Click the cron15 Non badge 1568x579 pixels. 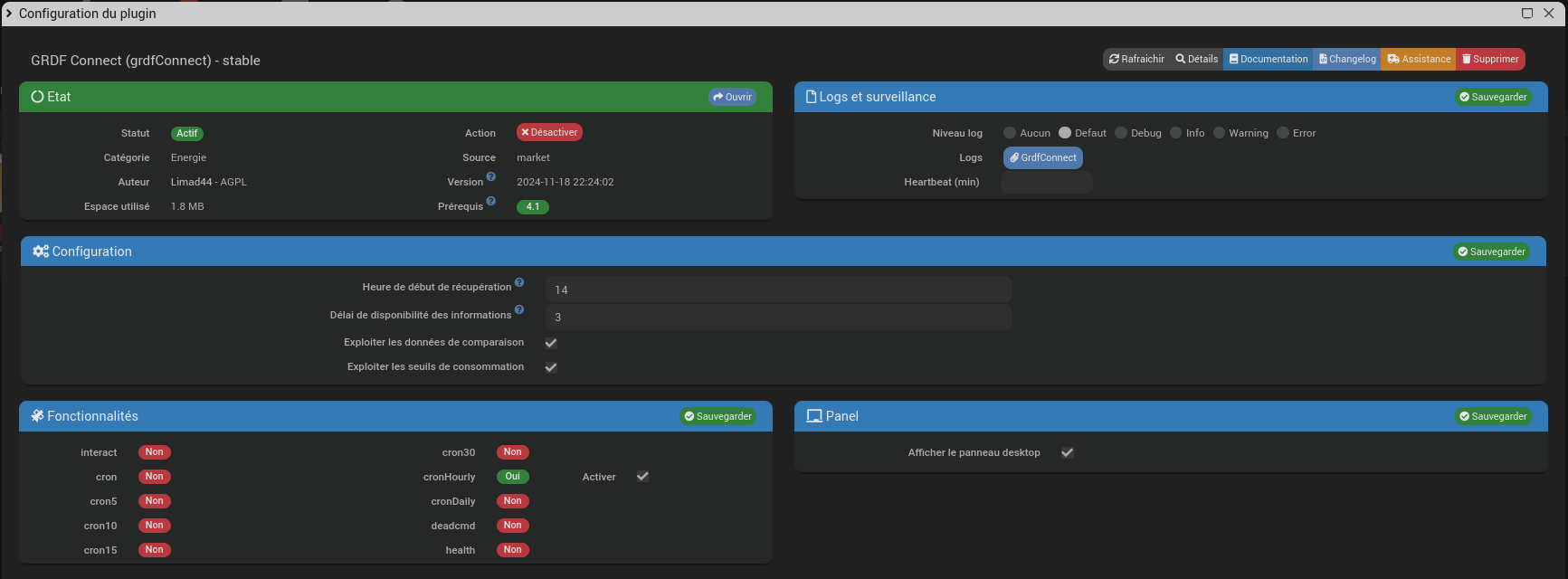[x=155, y=550]
